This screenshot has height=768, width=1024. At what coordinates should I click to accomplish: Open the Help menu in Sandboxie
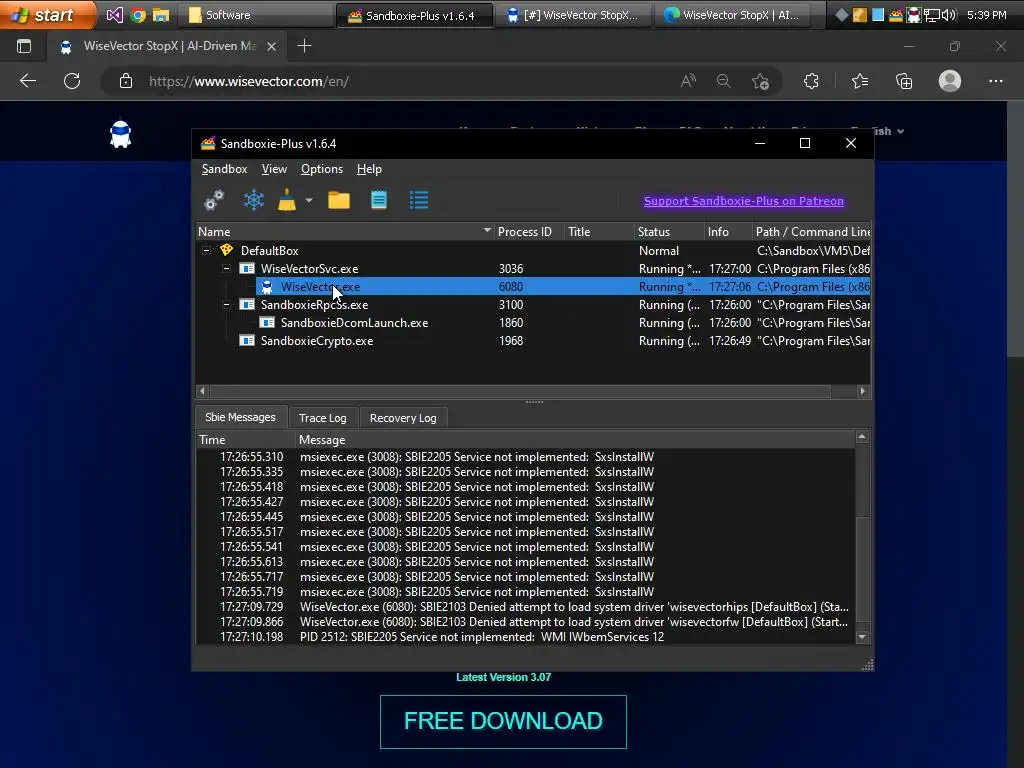[x=369, y=169]
